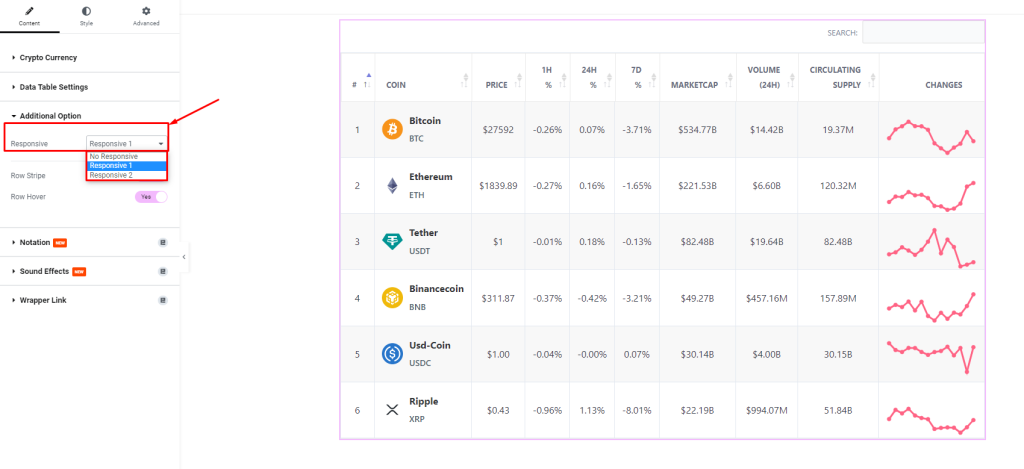Click the Usd-Coin changes sparkline chart
Screen dimensions: 1024x469
pyautogui.click(x=931, y=357)
